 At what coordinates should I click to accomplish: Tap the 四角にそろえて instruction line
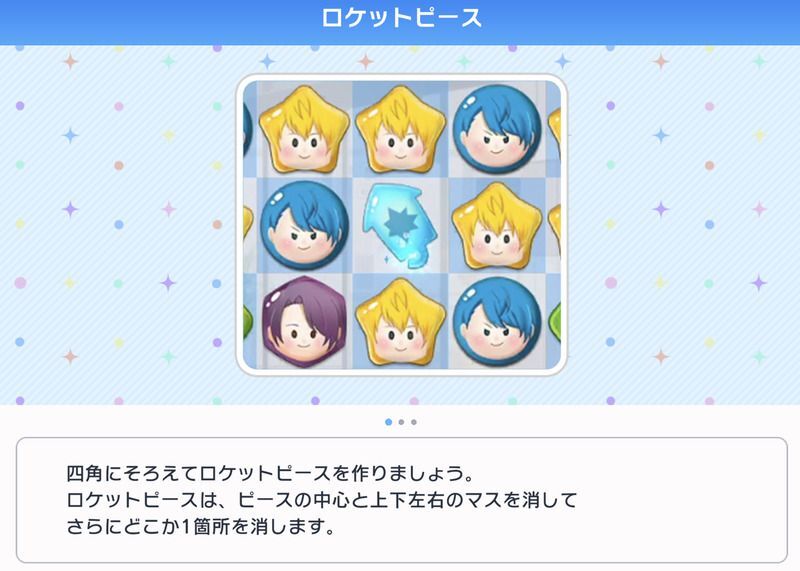(x=270, y=474)
